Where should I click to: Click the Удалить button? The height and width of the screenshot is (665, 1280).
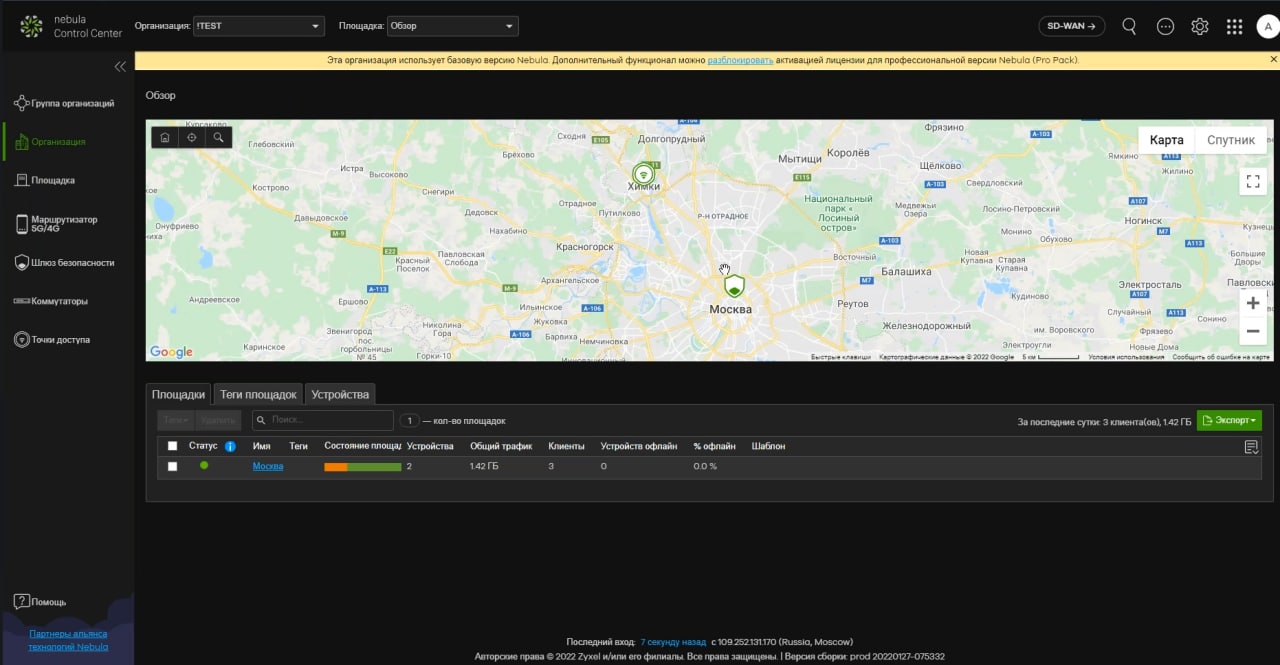click(217, 421)
